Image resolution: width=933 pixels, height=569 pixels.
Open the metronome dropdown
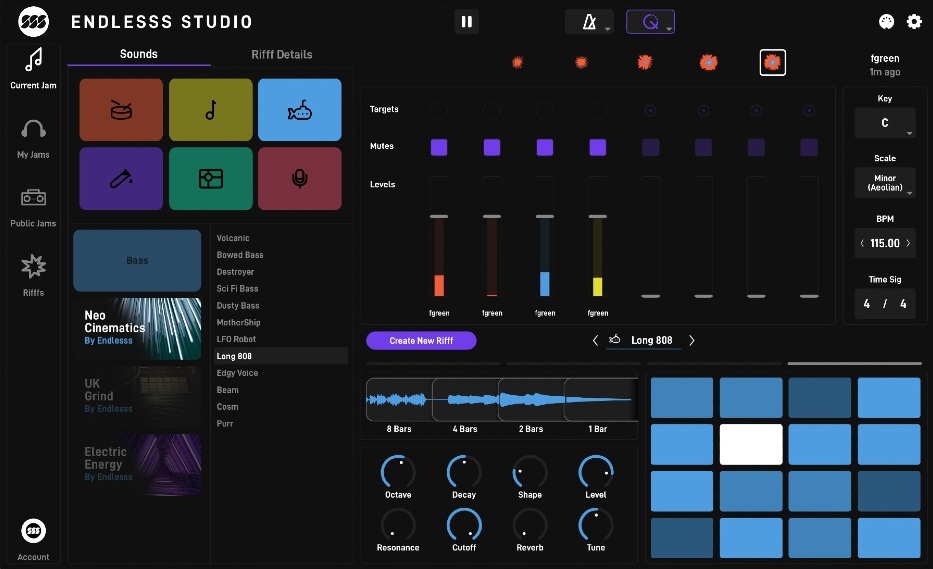point(590,22)
